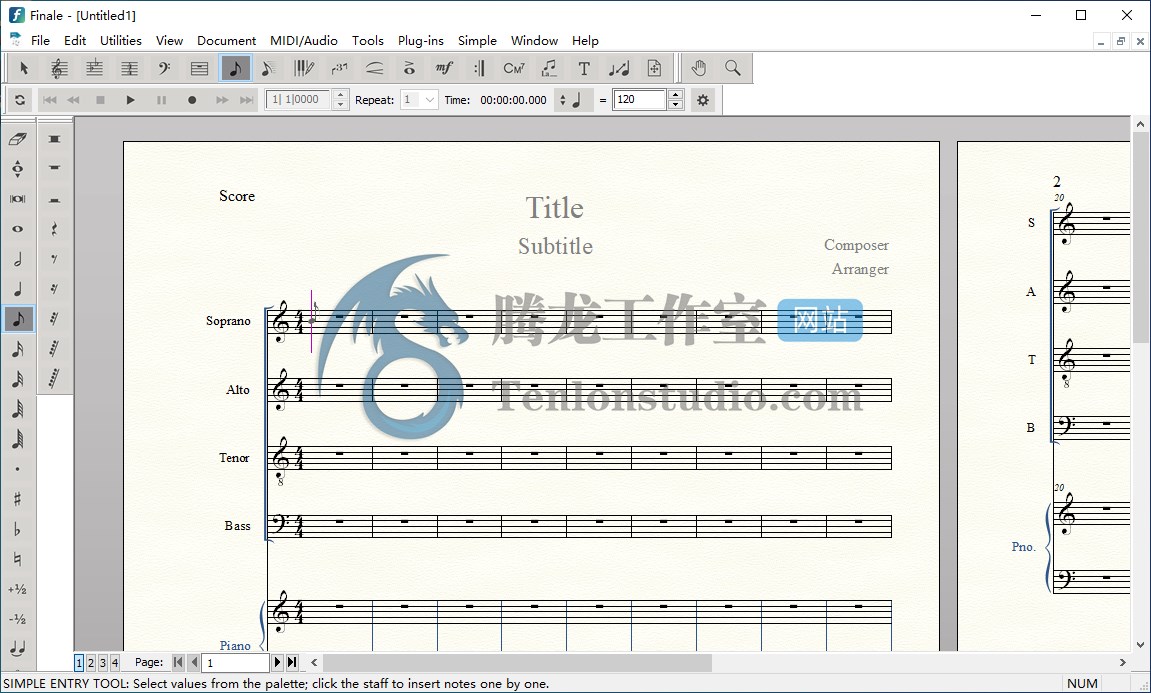1151x693 pixels.
Task: Apply the sharp accidental
Action: 18,499
